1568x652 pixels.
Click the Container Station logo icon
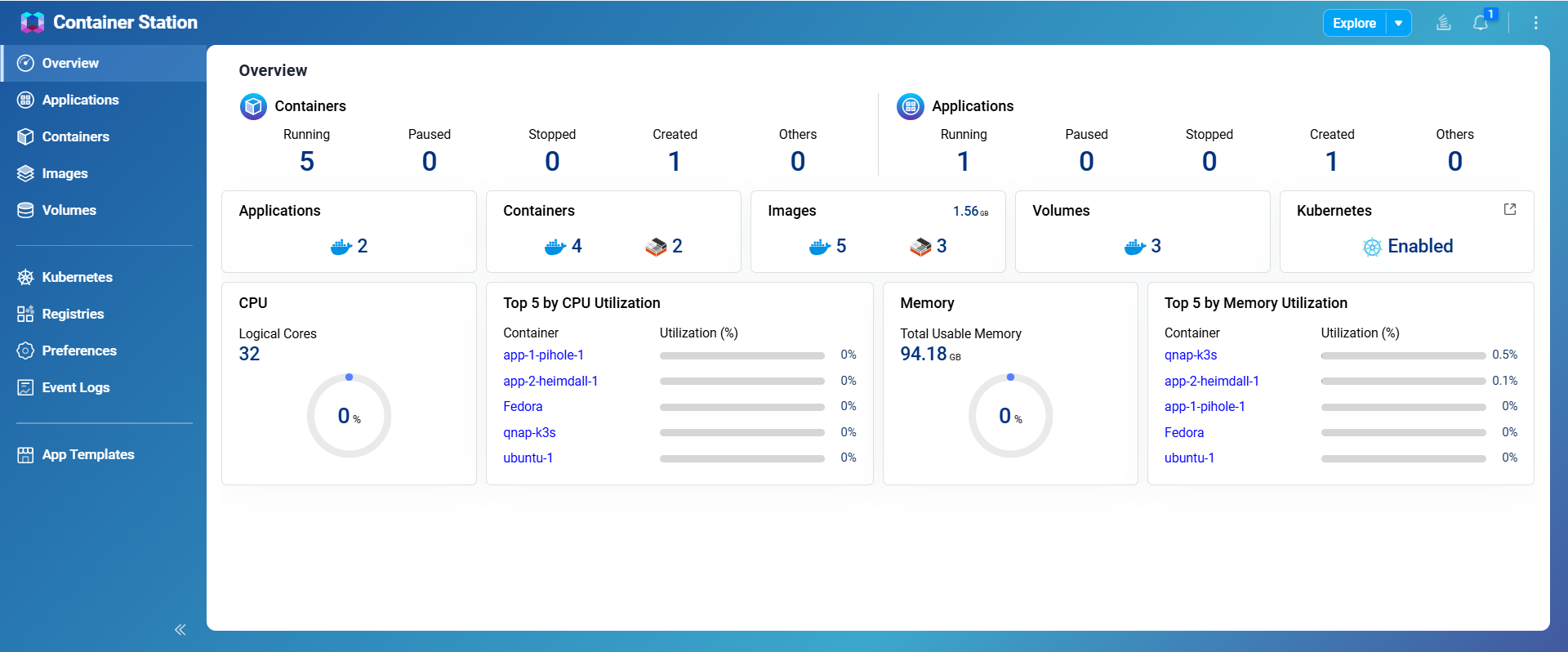32,22
